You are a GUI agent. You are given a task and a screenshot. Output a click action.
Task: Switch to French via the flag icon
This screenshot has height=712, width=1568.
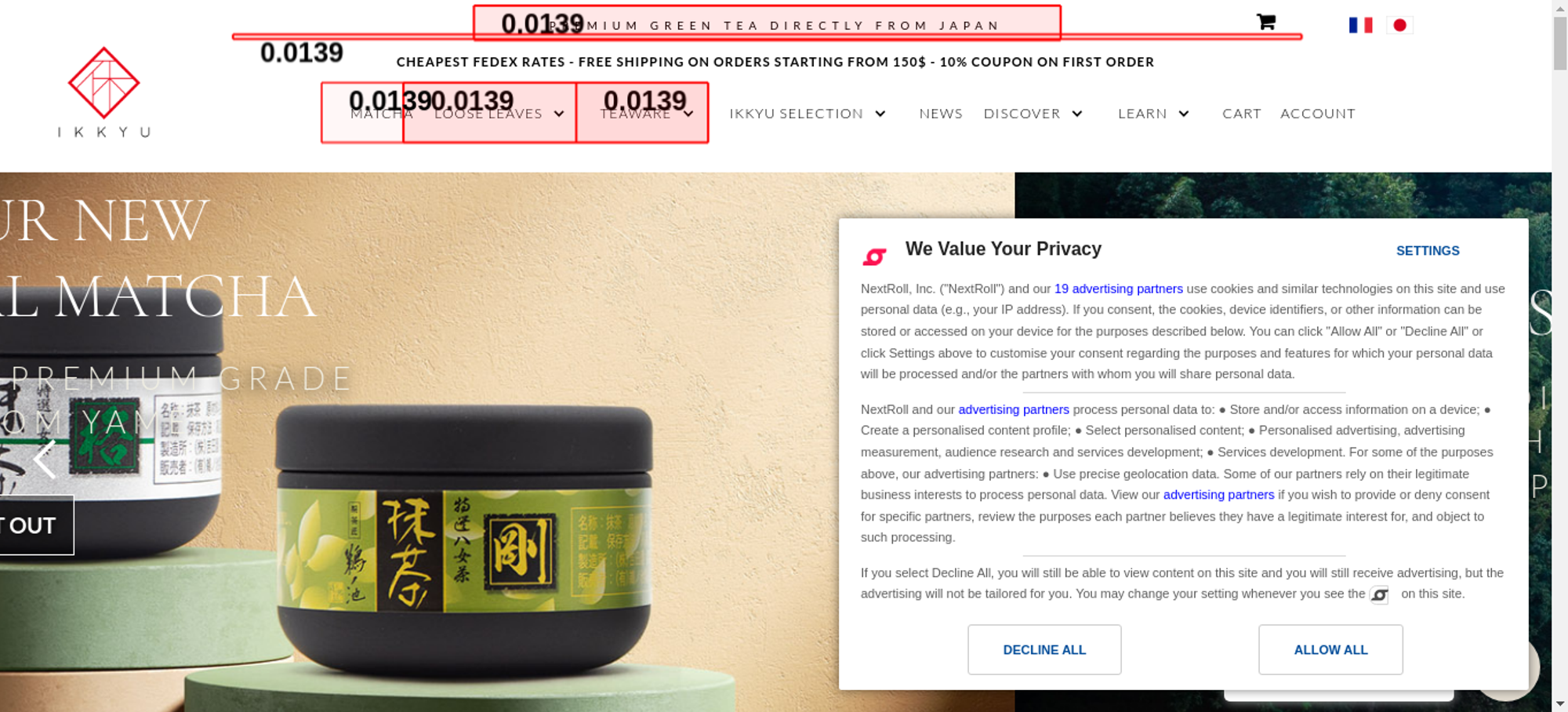[x=1360, y=25]
